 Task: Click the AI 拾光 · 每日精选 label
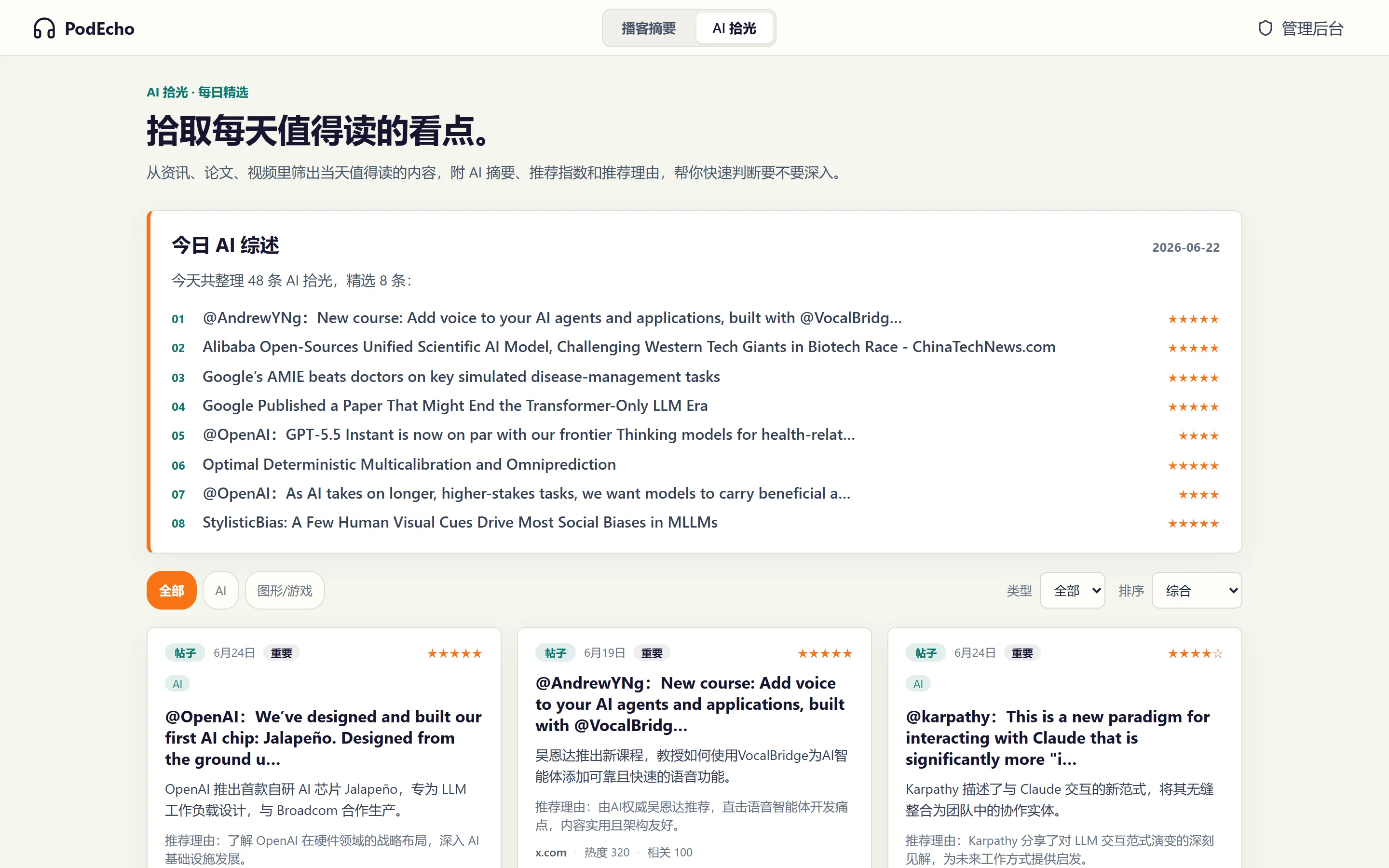[197, 92]
